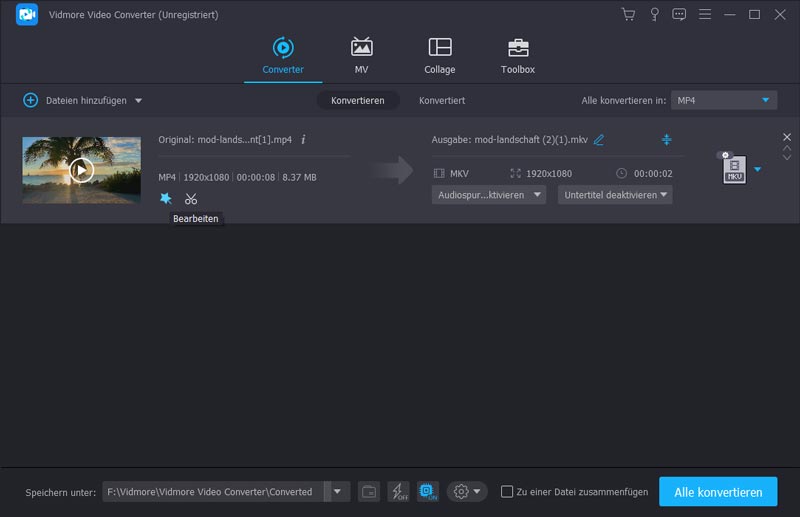
Task: Click the MKV output format icon
Action: click(x=733, y=168)
